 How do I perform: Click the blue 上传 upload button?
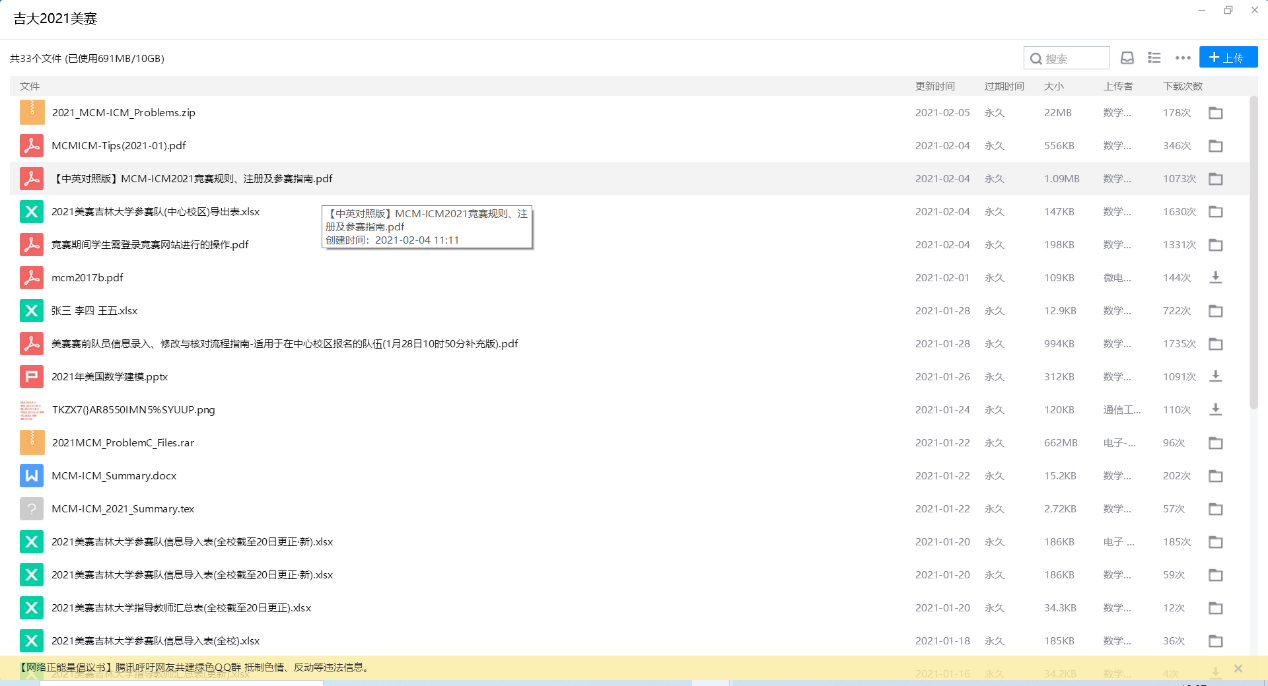click(x=1228, y=58)
